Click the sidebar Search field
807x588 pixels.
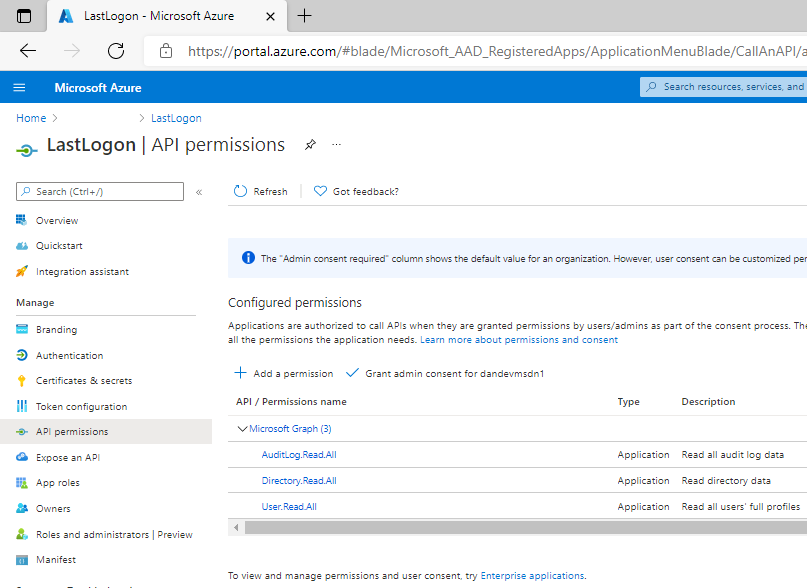(x=99, y=191)
